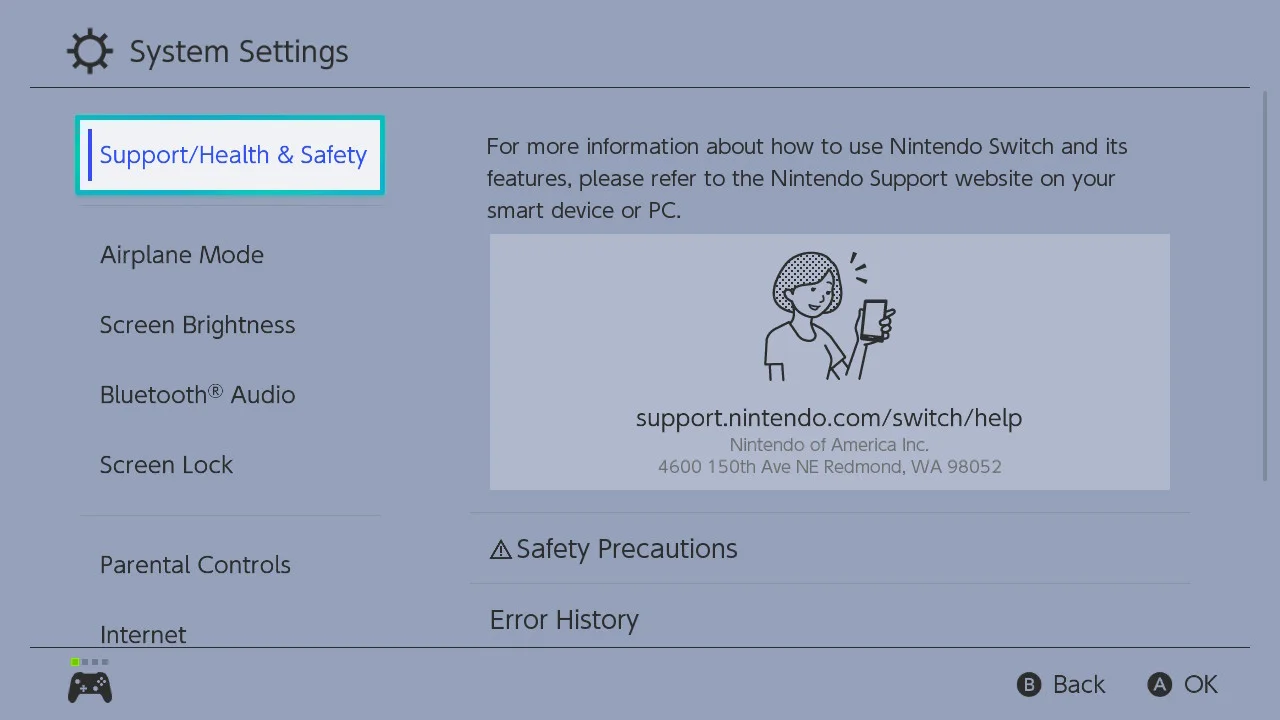1280x720 pixels.
Task: Click the OK label in footer
Action: [x=1201, y=684]
